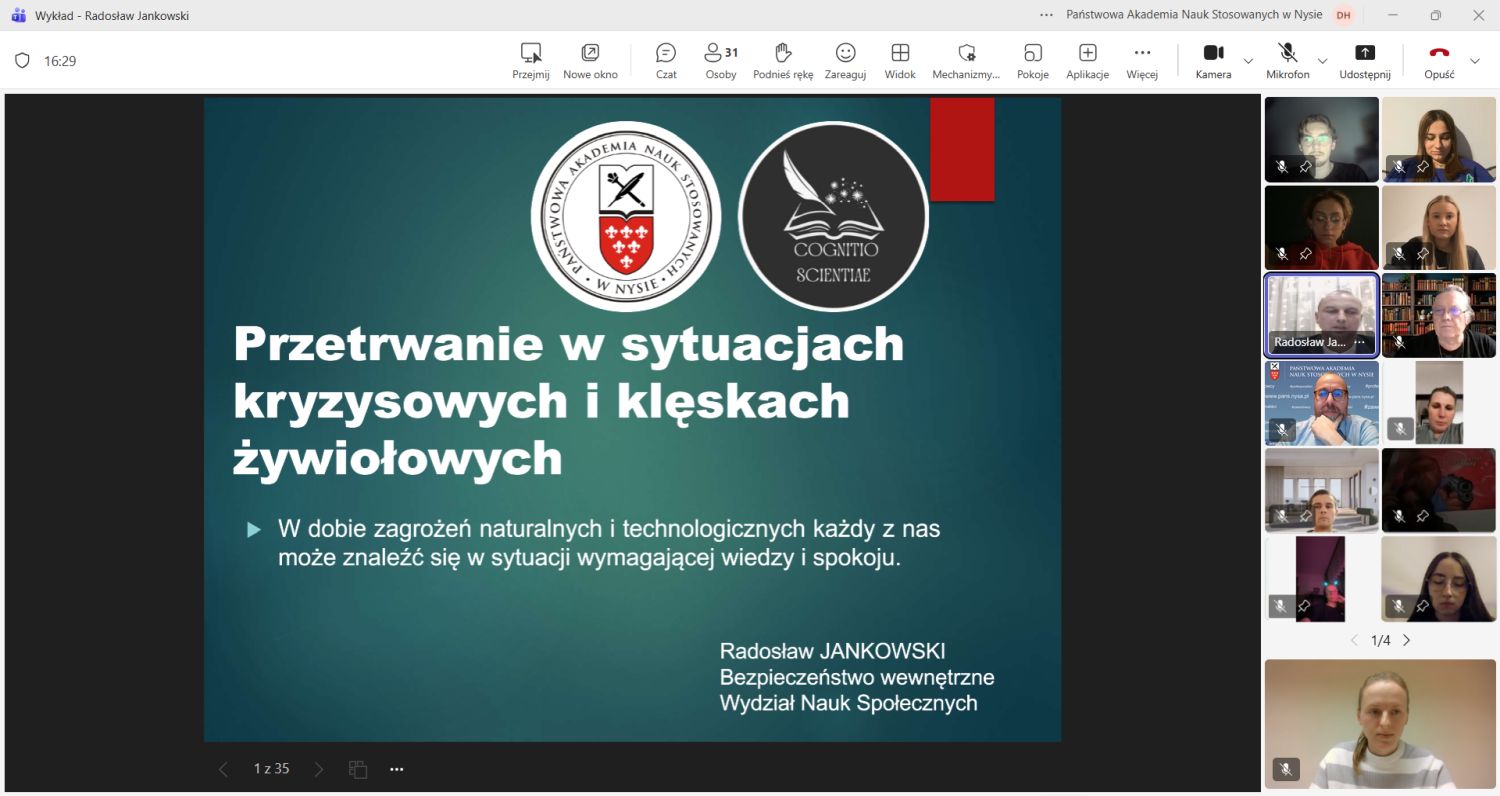Open the Widok view options

pos(899,60)
